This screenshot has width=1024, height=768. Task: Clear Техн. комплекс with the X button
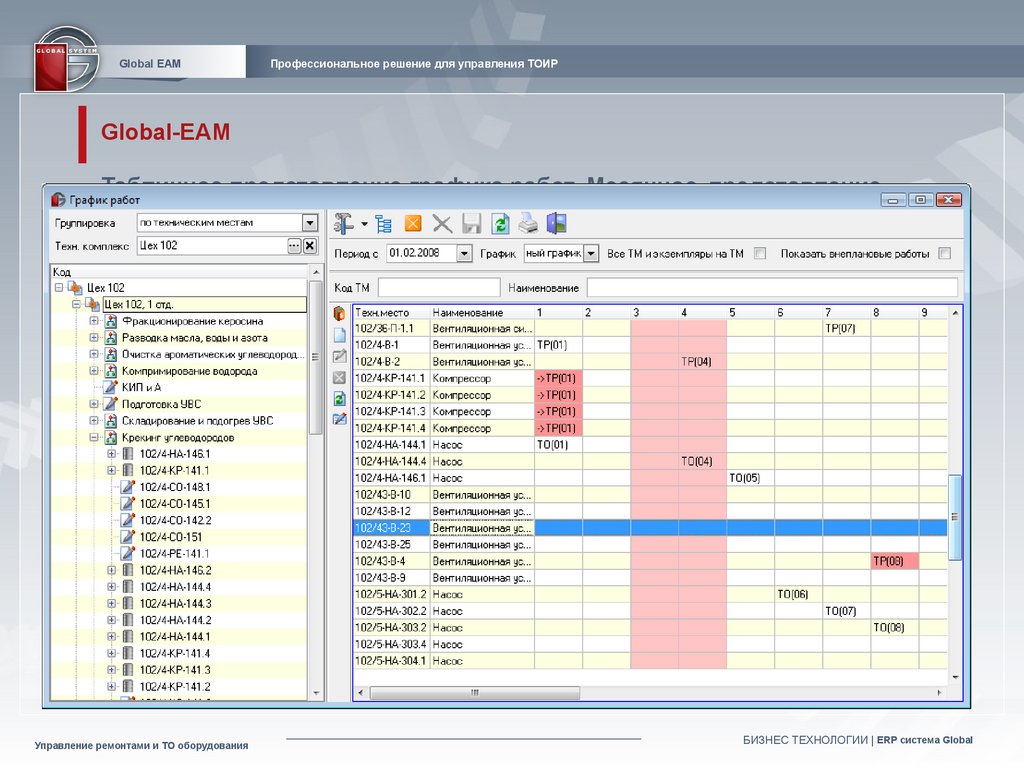[x=309, y=246]
